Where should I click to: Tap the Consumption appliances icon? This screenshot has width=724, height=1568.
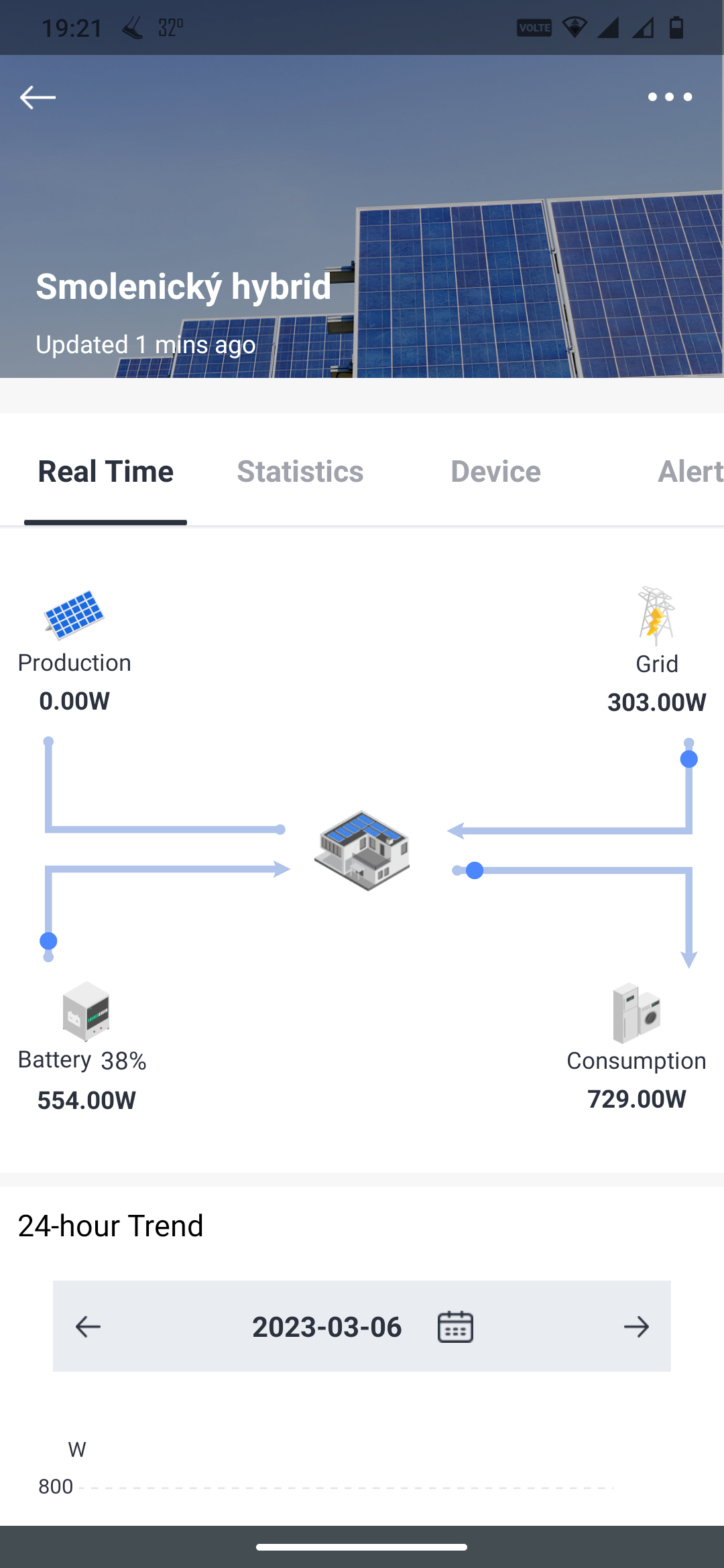637,1013
